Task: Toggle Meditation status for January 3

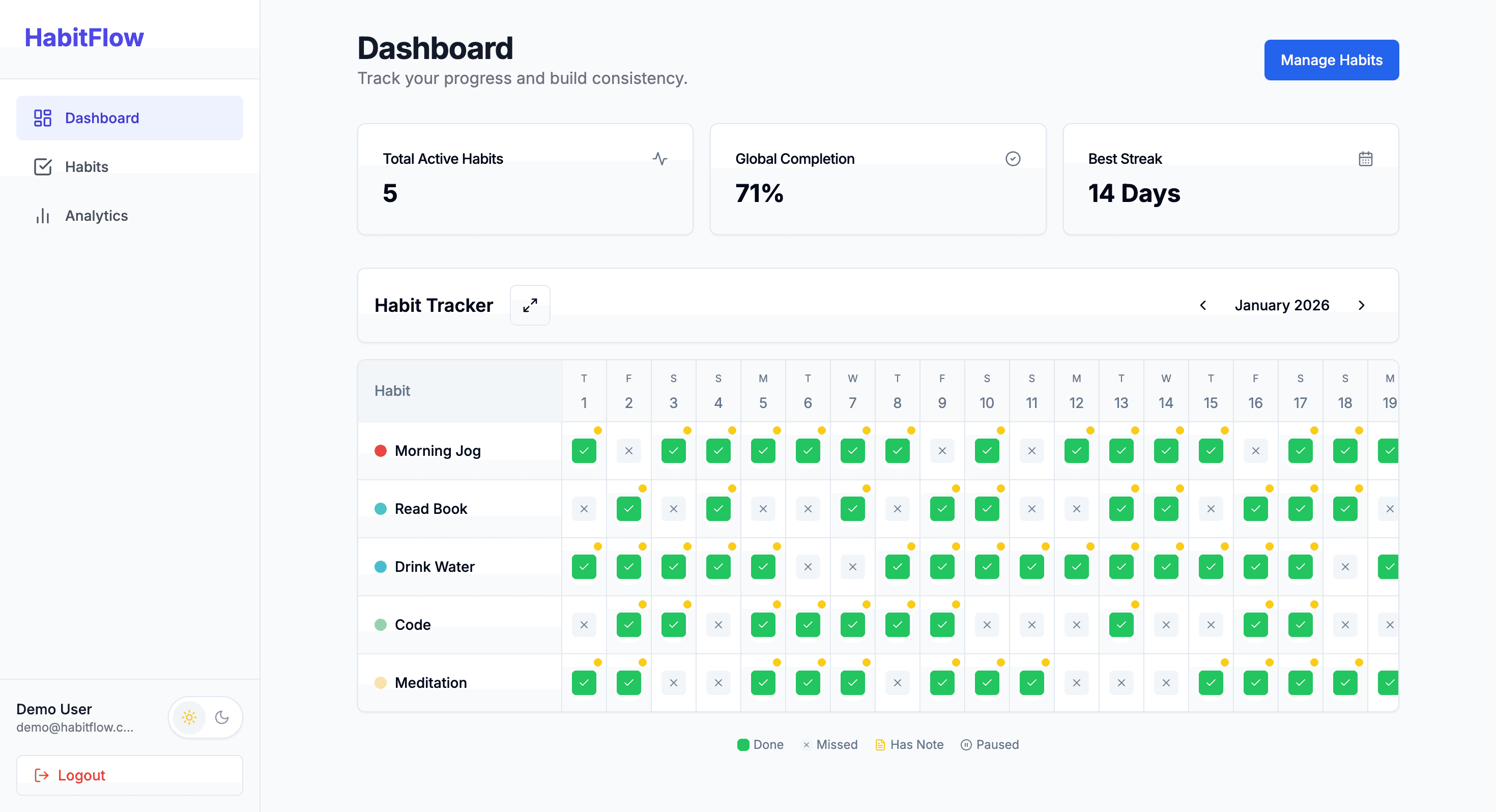Action: coord(673,682)
